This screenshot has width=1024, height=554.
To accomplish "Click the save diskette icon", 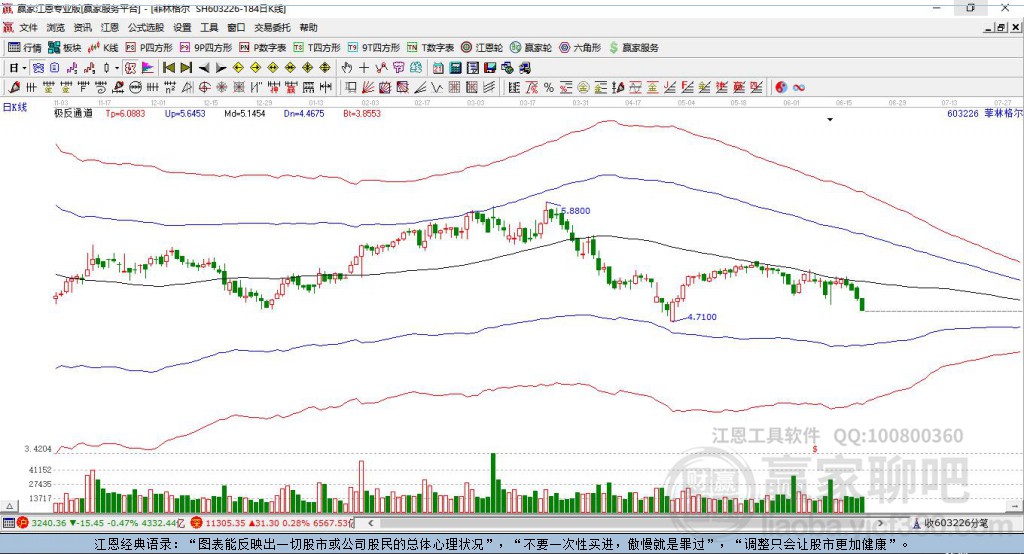I will (490, 68).
